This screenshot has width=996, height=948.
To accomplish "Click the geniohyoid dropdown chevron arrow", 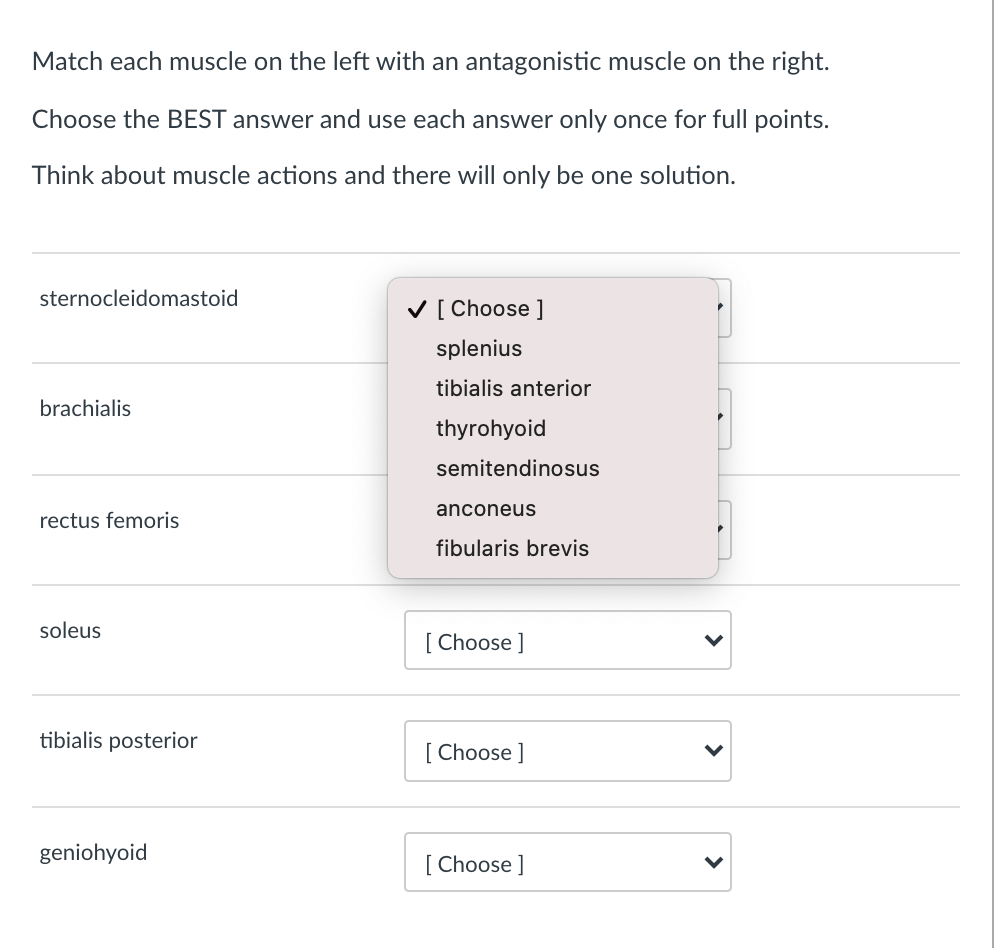I will click(x=714, y=862).
